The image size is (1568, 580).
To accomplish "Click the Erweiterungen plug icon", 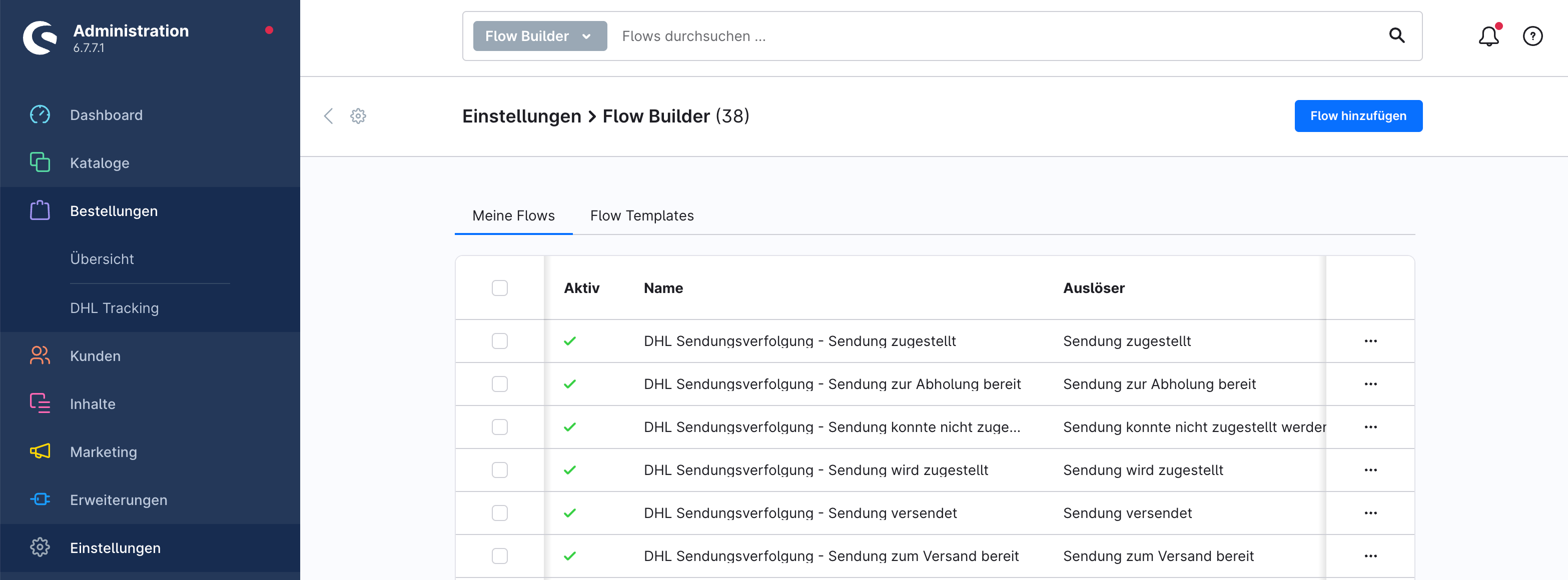I will click(x=40, y=499).
